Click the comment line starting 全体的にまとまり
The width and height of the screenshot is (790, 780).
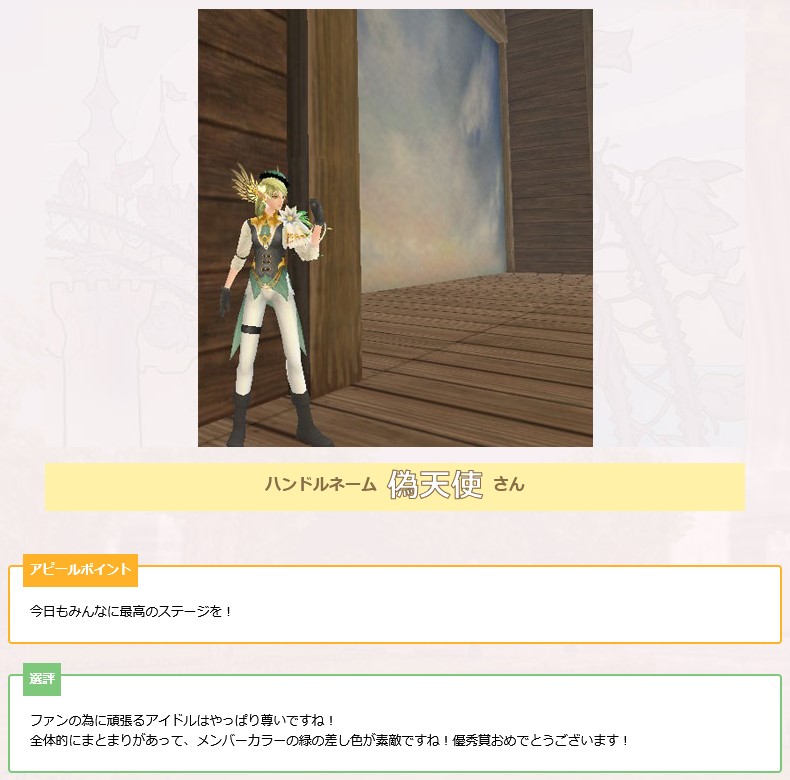pos(330,741)
